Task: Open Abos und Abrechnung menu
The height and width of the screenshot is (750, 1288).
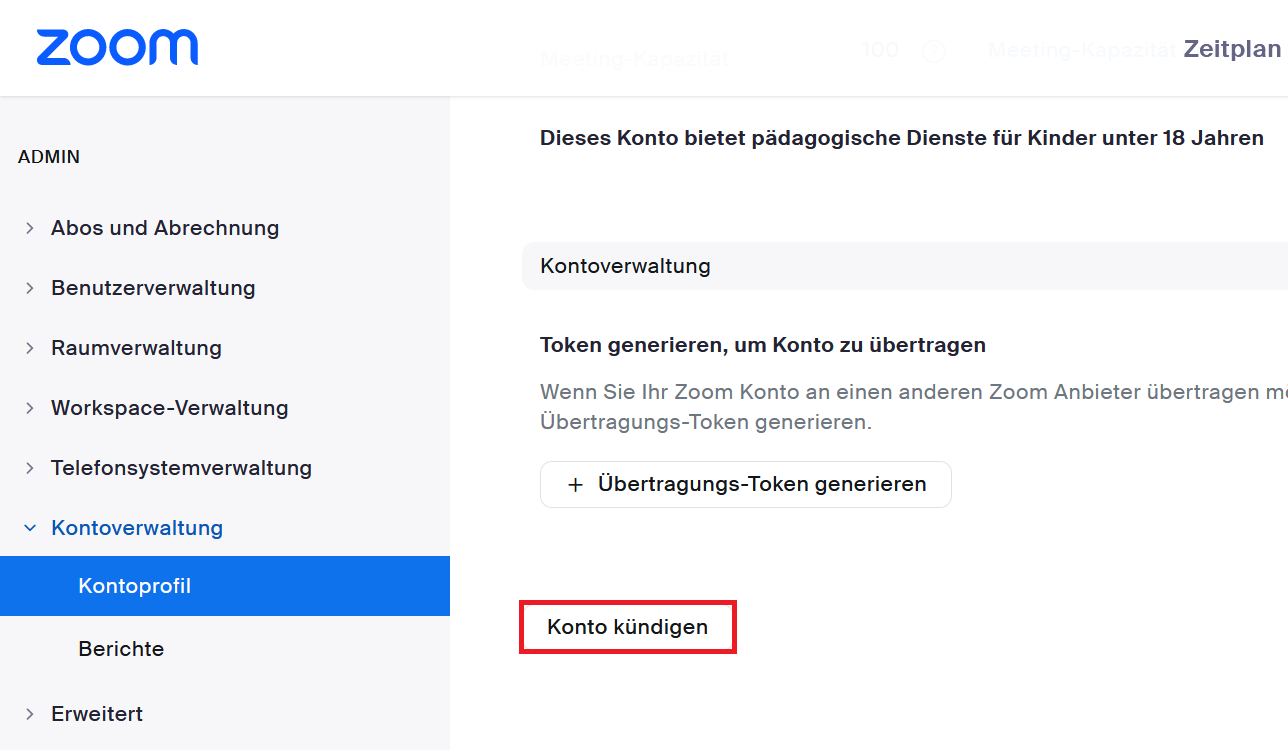Action: (165, 228)
